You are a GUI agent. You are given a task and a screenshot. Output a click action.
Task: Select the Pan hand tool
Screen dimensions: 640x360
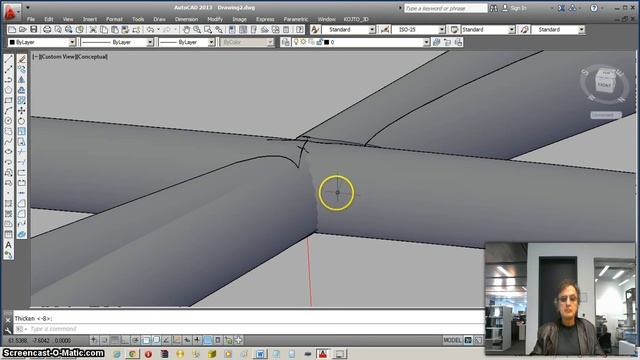(x=186, y=29)
